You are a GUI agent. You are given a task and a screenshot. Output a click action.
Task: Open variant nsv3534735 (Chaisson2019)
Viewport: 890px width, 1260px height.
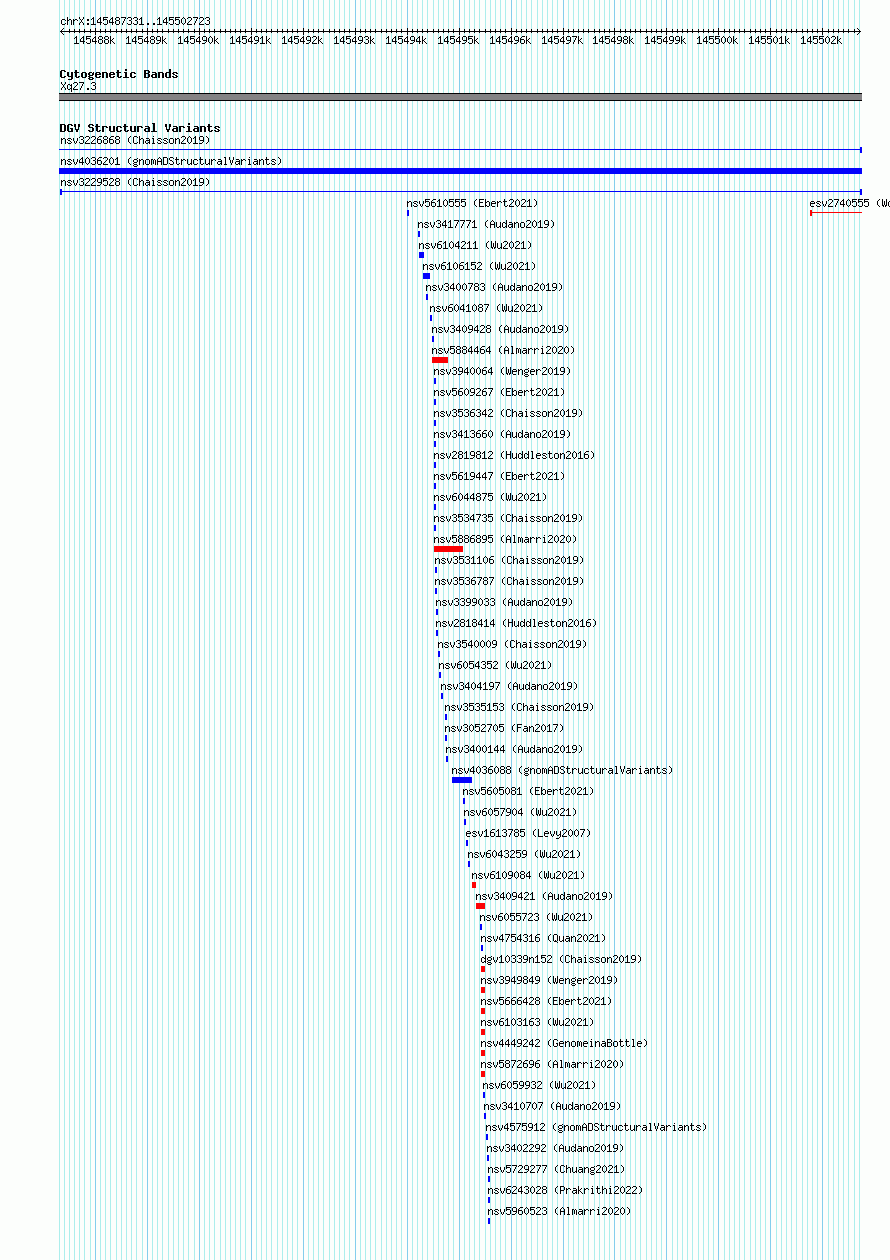(x=508, y=518)
